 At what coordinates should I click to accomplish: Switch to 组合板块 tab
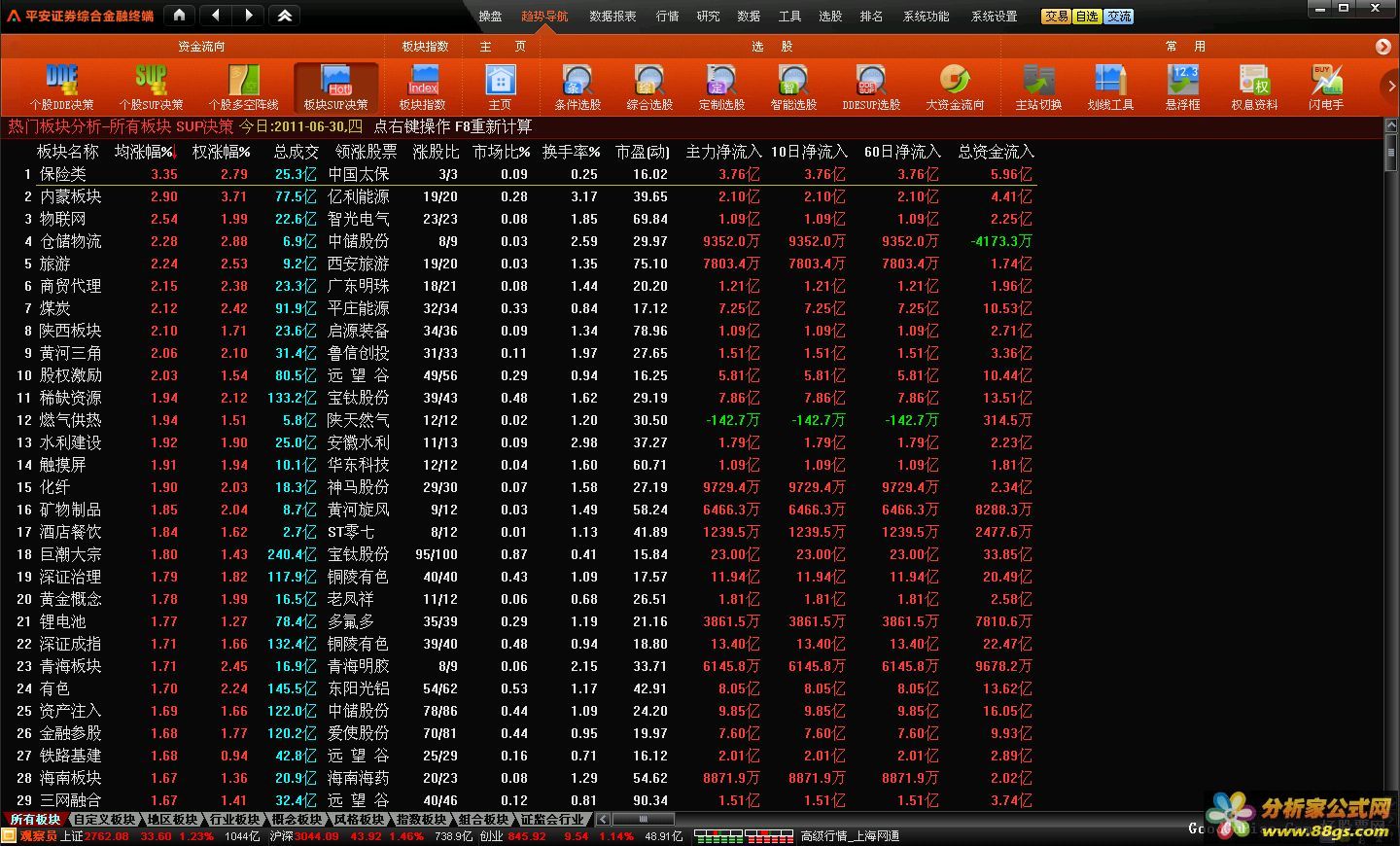(483, 820)
